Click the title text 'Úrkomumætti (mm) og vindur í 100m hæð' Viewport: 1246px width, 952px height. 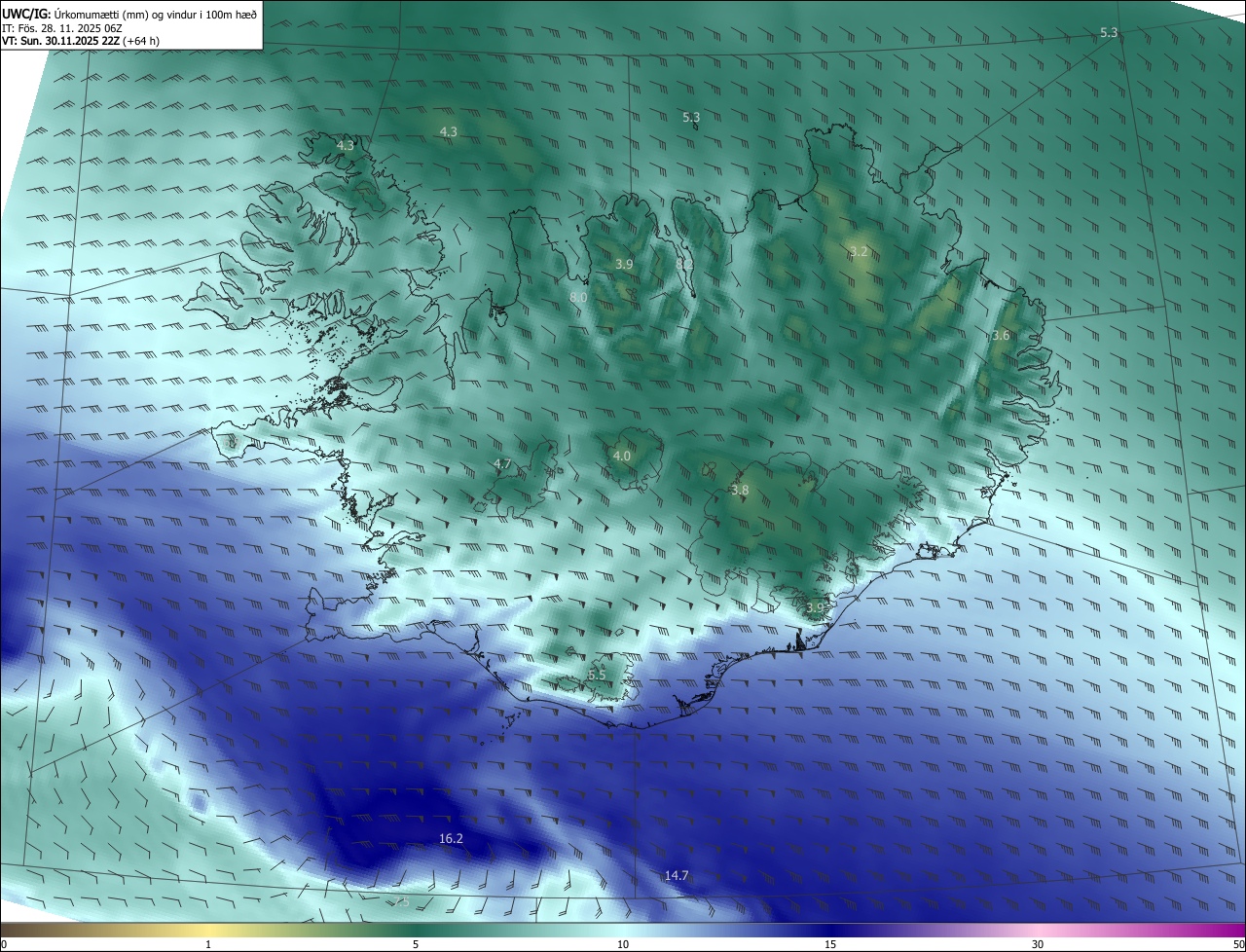coord(156,15)
